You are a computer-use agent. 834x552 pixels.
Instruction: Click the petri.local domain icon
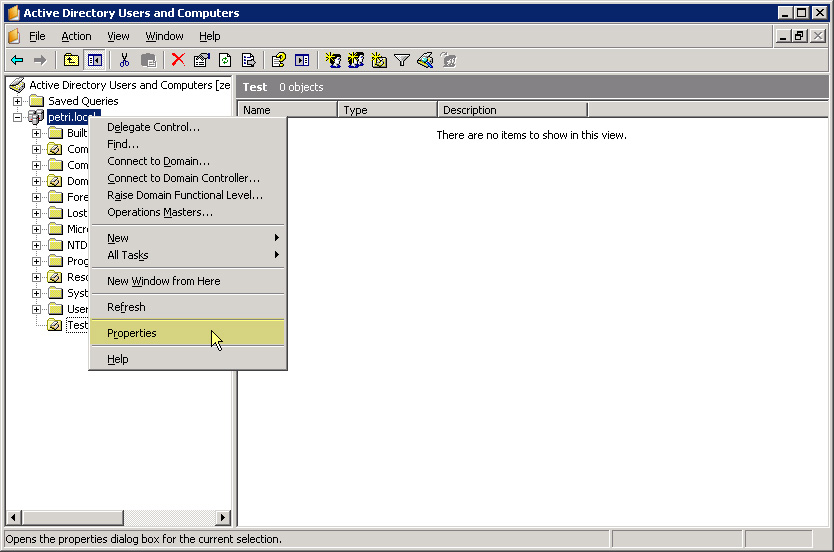(36, 117)
